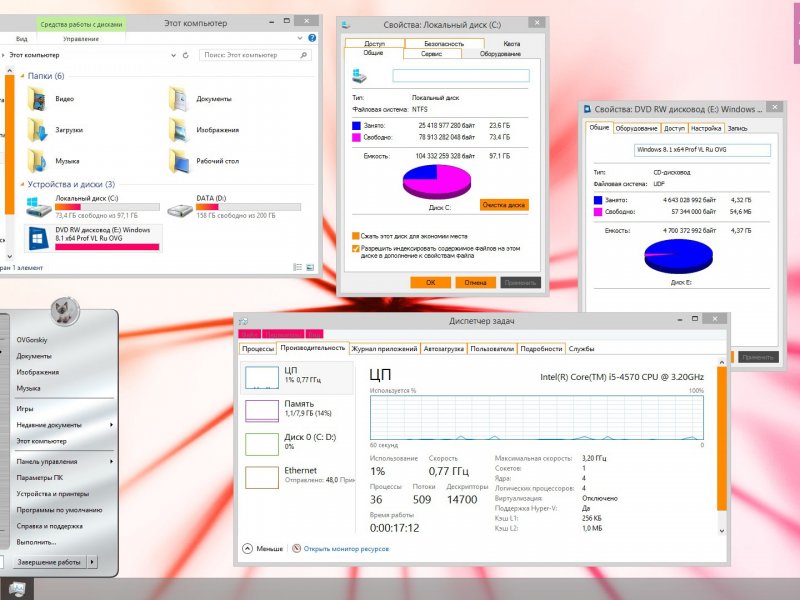Select the DVD RW дисковод (E:) icon

point(38,238)
